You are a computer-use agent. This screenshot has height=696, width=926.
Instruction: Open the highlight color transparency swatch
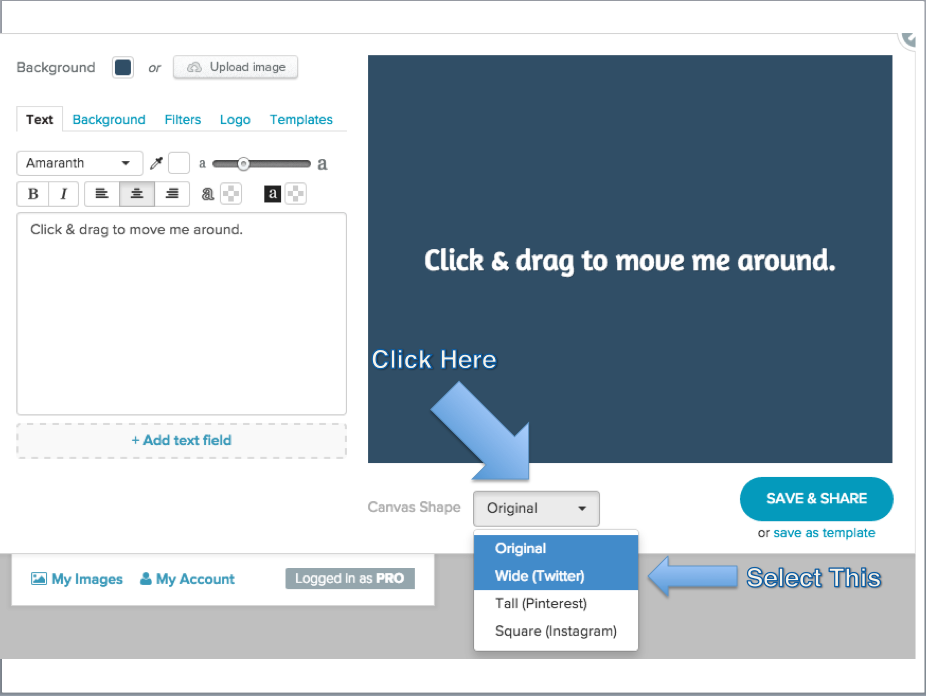point(296,194)
